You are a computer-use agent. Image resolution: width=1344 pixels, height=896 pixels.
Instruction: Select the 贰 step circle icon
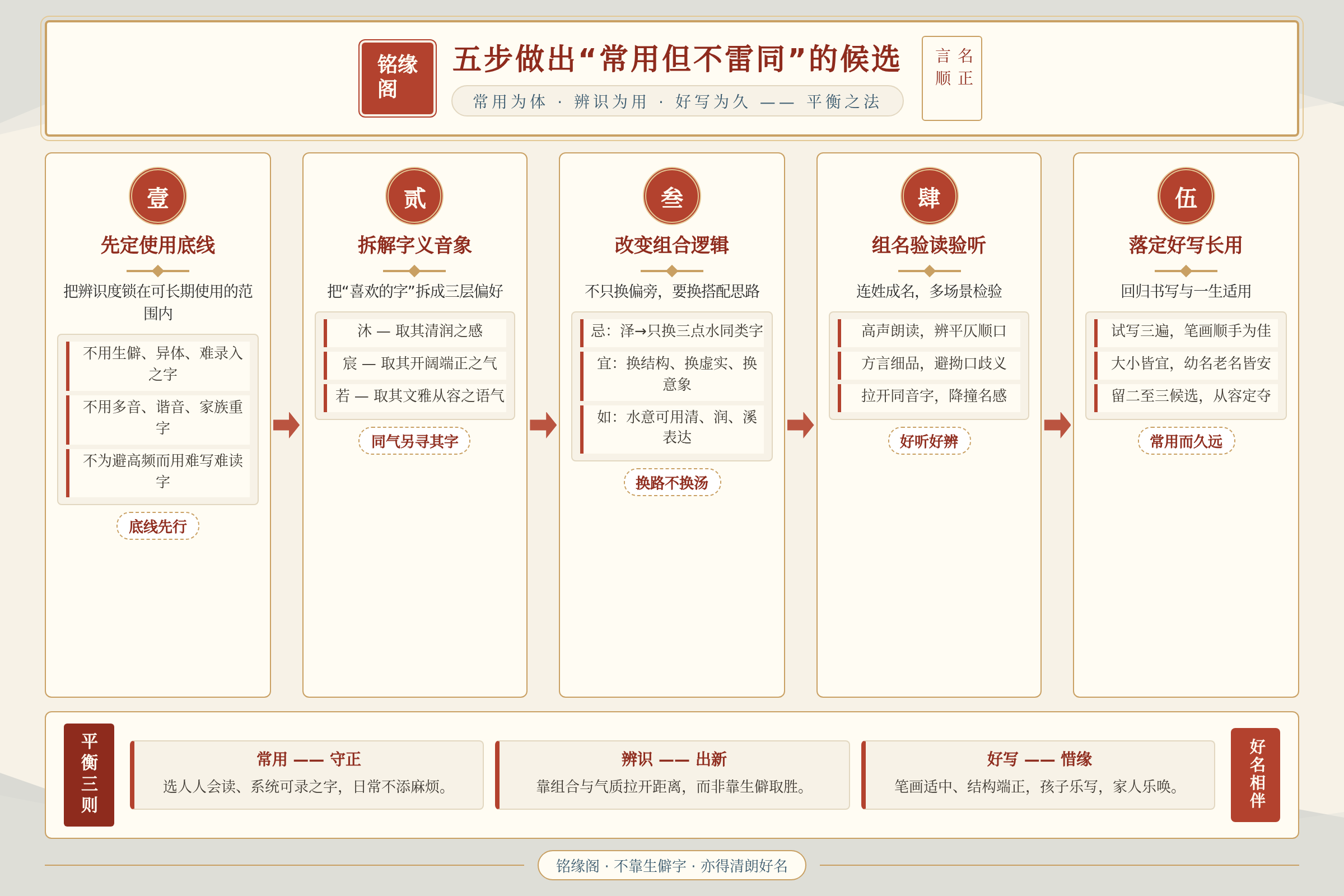pos(414,196)
